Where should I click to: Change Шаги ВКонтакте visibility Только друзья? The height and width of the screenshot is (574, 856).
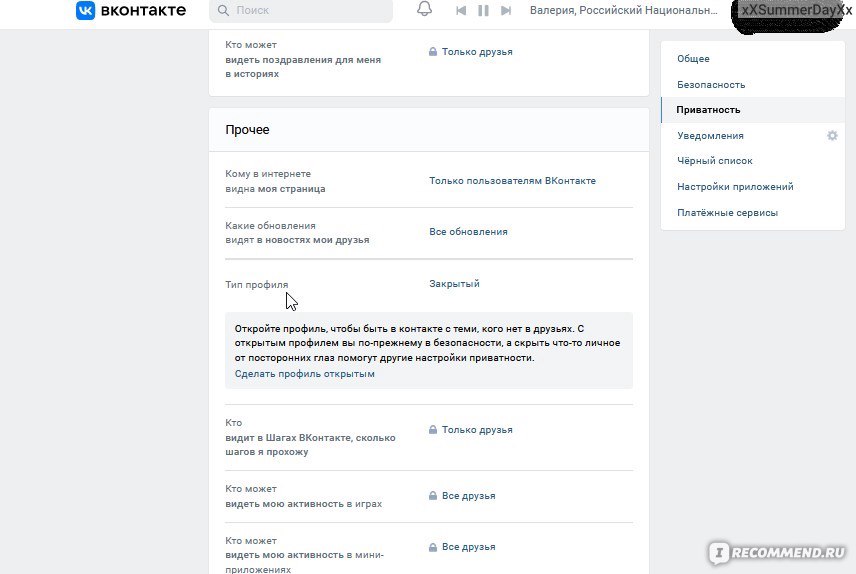[471, 430]
